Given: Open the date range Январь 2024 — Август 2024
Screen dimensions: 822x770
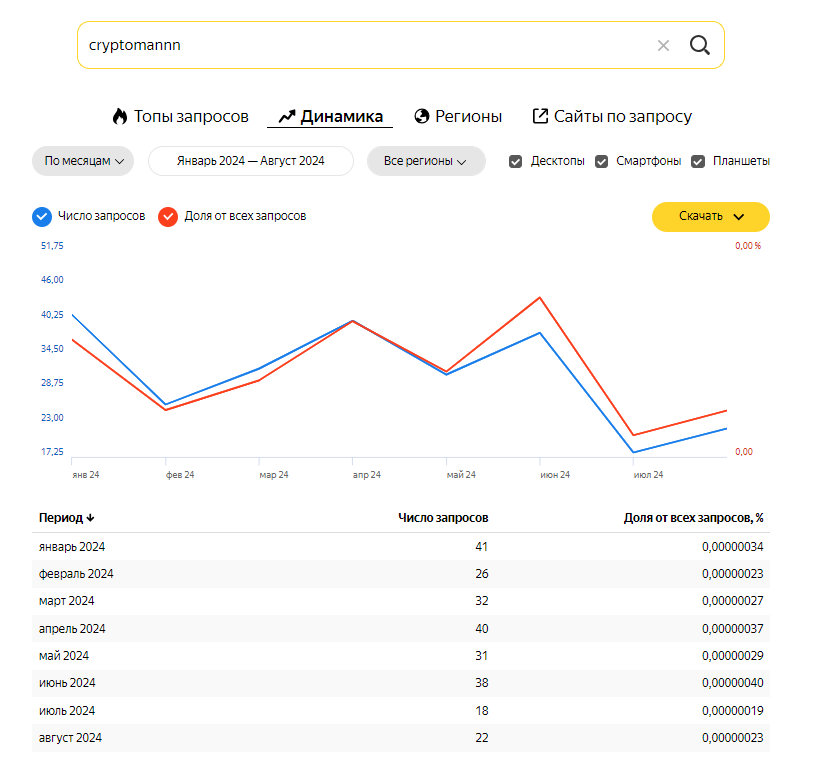Looking at the screenshot, I should click(251, 161).
